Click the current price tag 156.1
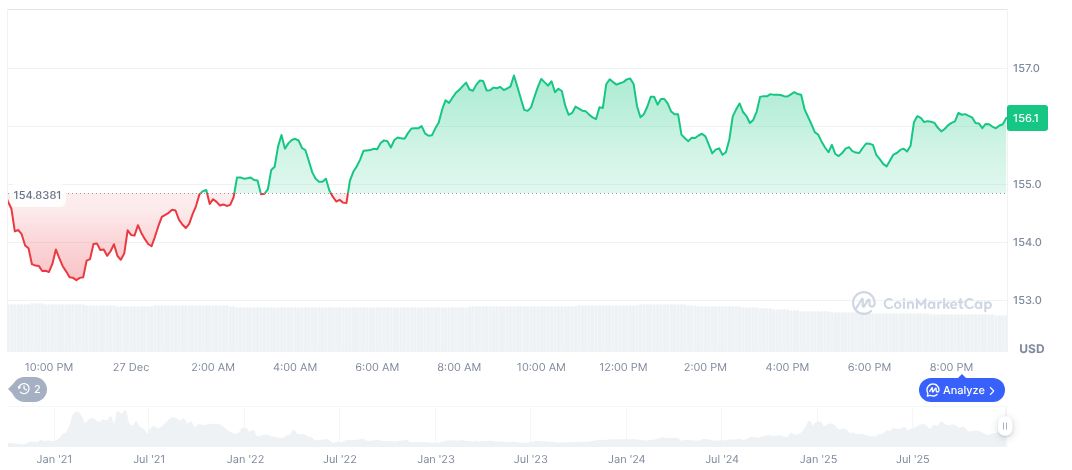The width and height of the screenshot is (1072, 470). pyautogui.click(x=1027, y=118)
